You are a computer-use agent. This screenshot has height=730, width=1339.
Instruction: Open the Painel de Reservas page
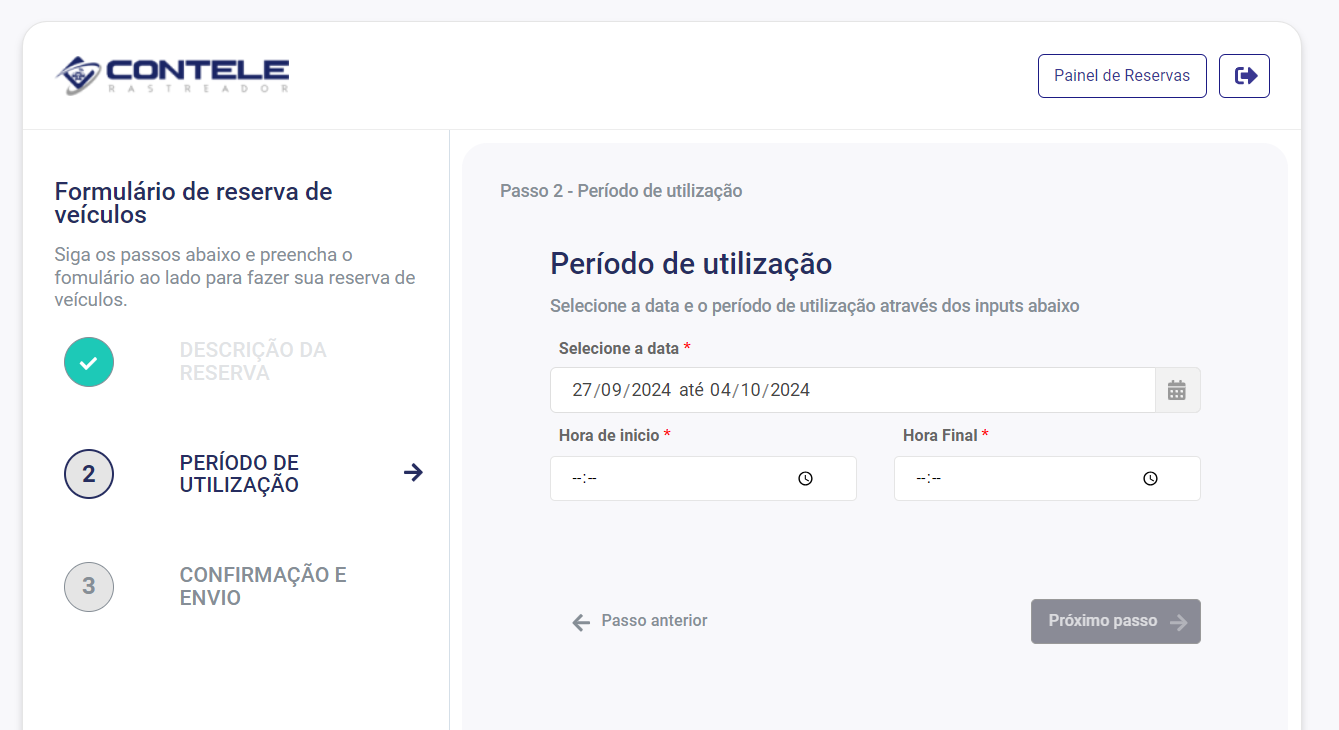(x=1122, y=75)
